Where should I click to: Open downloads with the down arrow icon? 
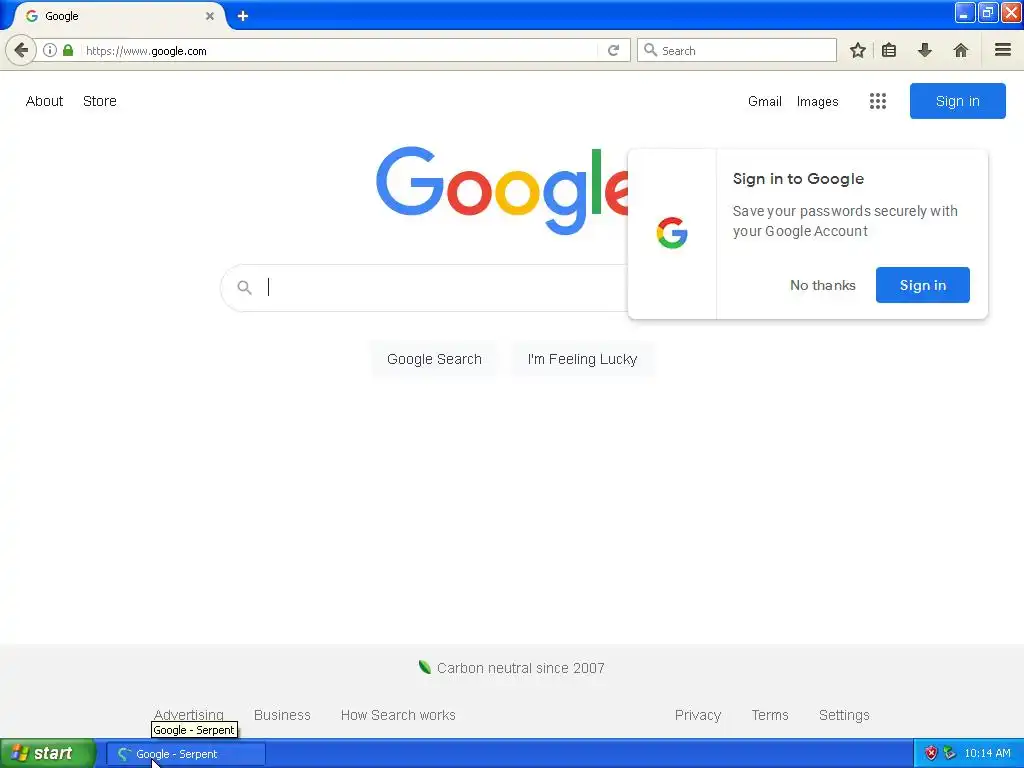tap(924, 50)
